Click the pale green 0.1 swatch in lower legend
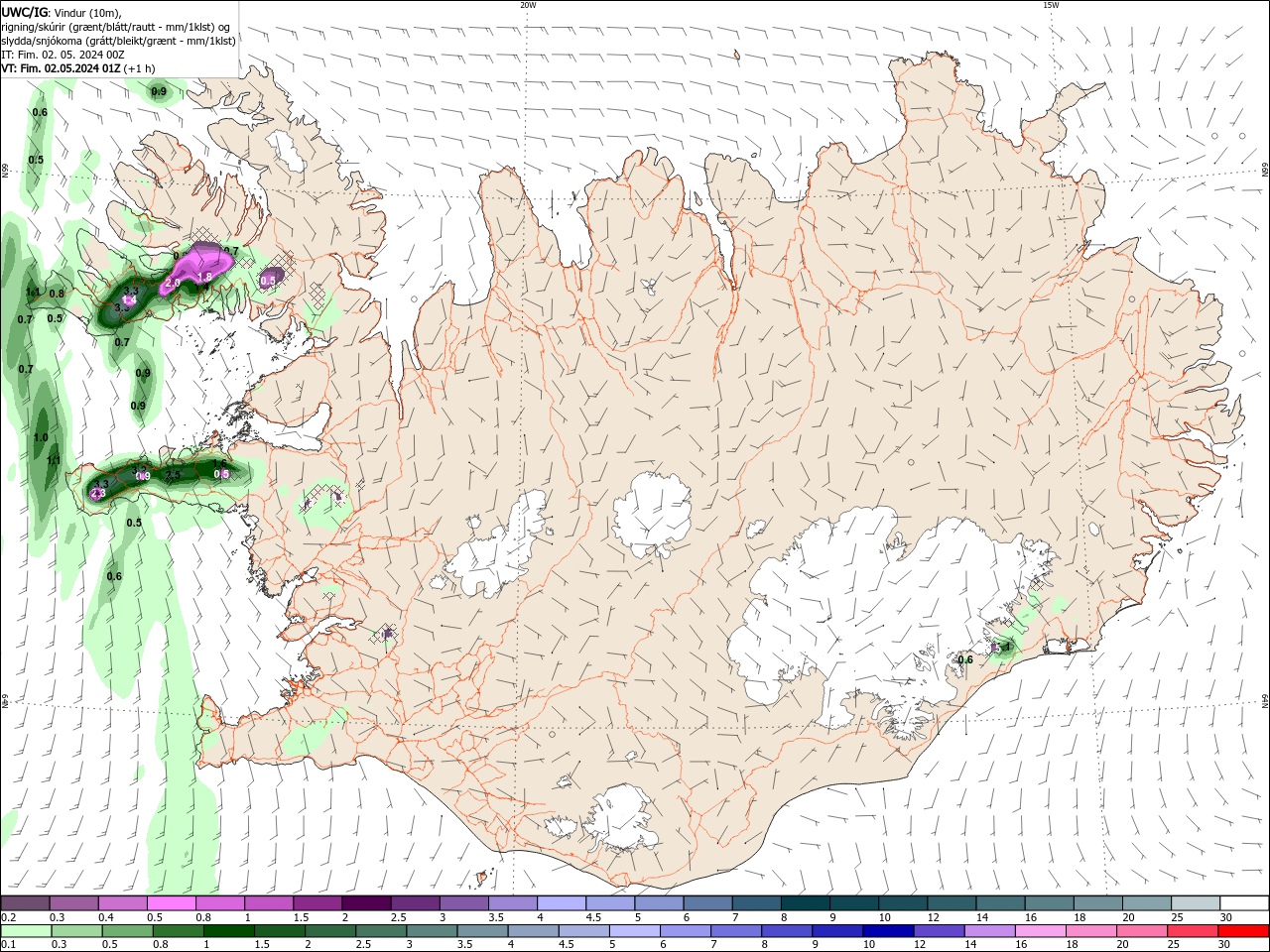The height and width of the screenshot is (952, 1270). pos(25,930)
